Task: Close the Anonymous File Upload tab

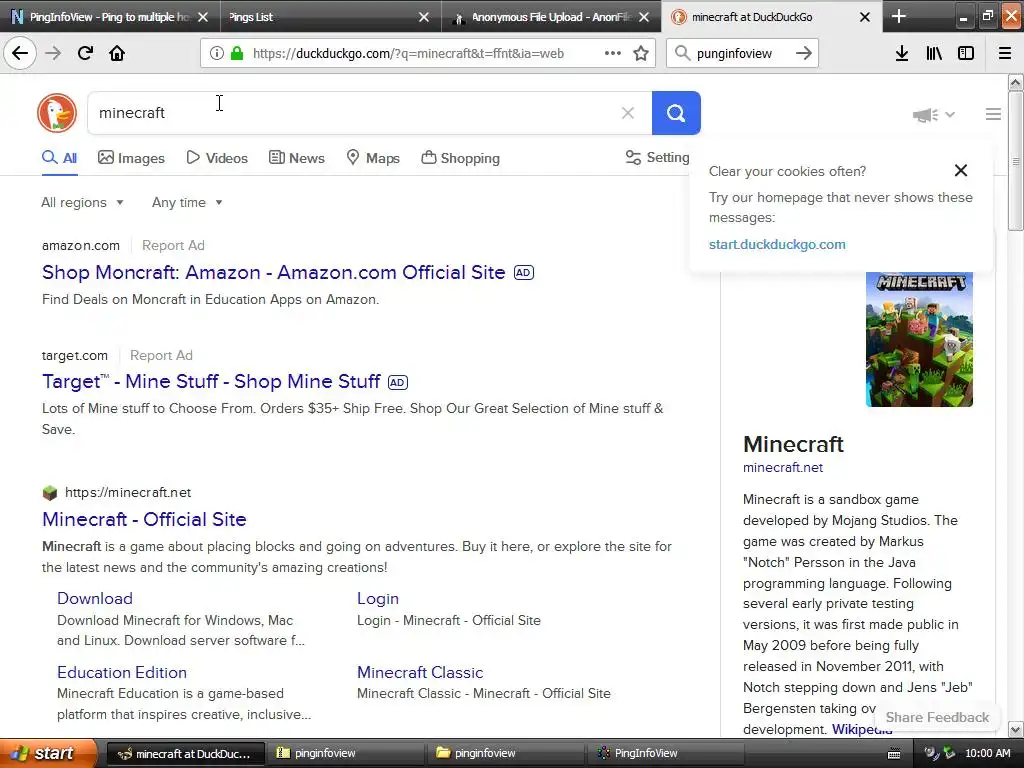Action: pos(644,17)
